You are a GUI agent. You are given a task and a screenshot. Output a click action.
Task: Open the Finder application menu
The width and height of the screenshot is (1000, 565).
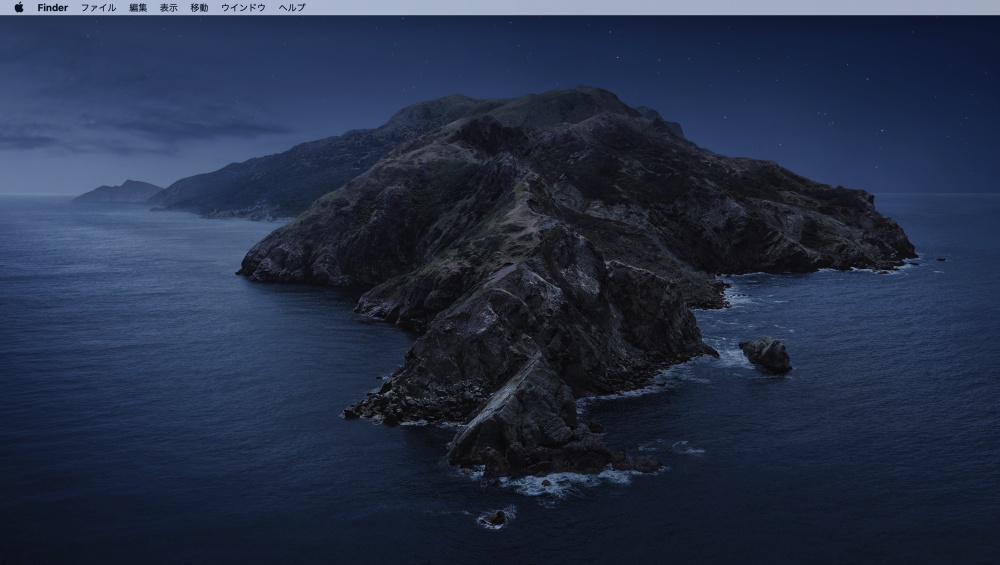(x=52, y=8)
